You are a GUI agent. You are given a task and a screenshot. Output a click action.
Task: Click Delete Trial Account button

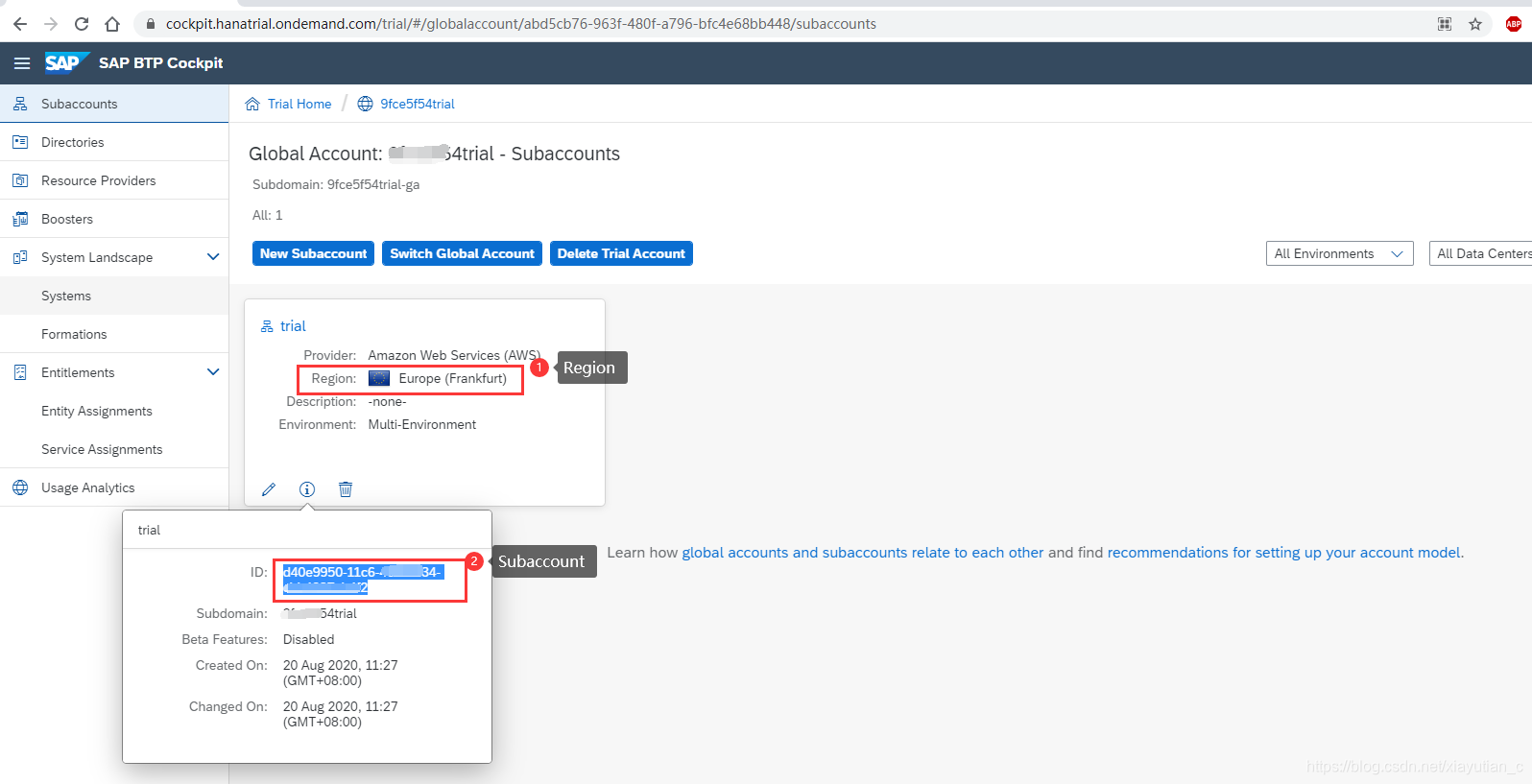pos(621,253)
